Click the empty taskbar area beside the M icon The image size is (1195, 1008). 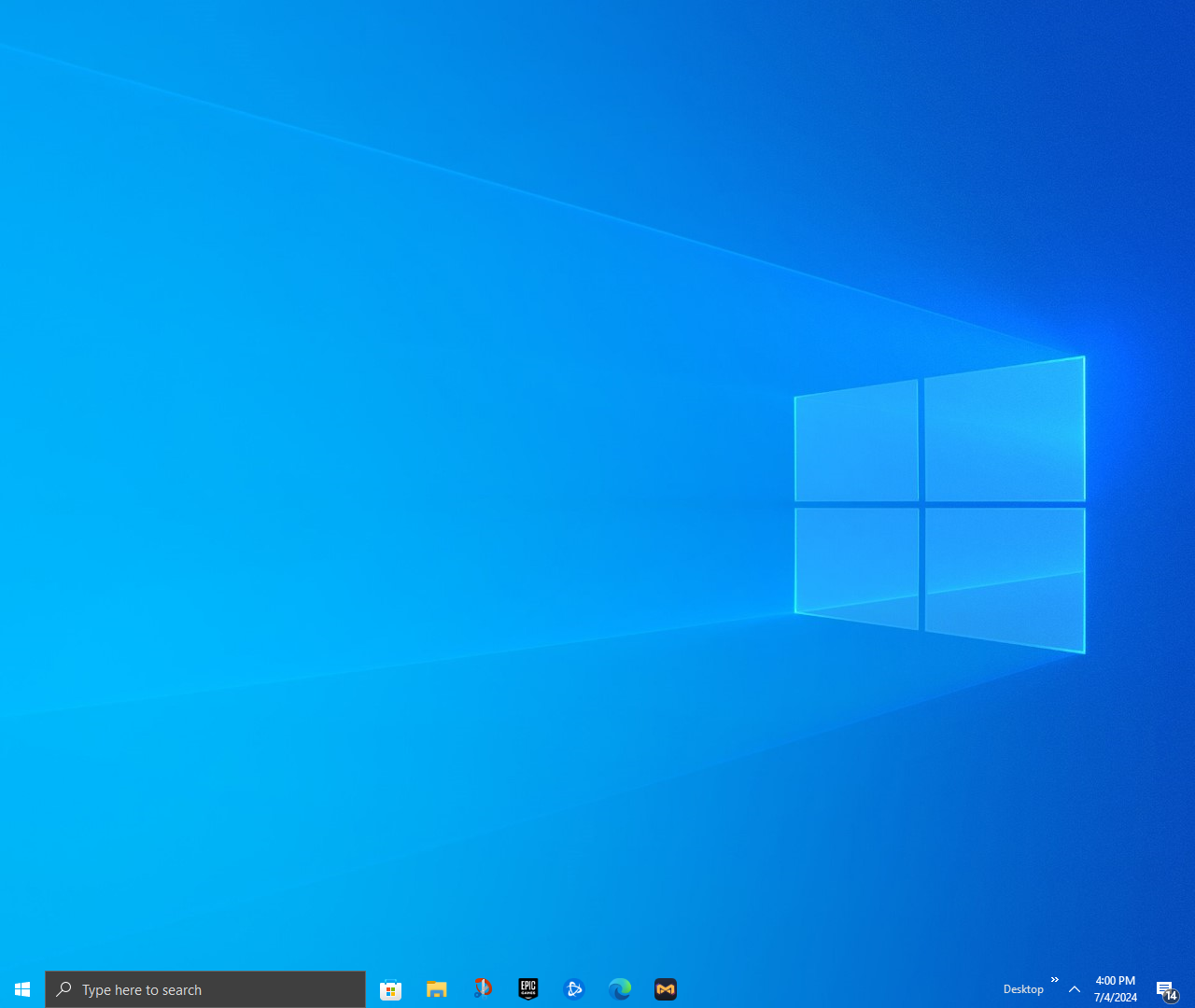coord(840,989)
